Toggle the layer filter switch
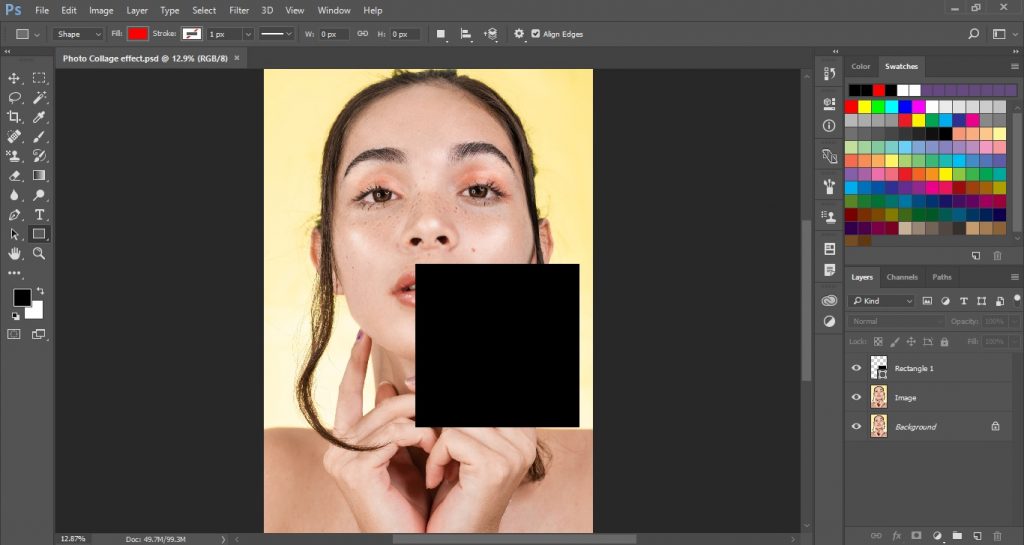The image size is (1024, 545). coord(1018,300)
